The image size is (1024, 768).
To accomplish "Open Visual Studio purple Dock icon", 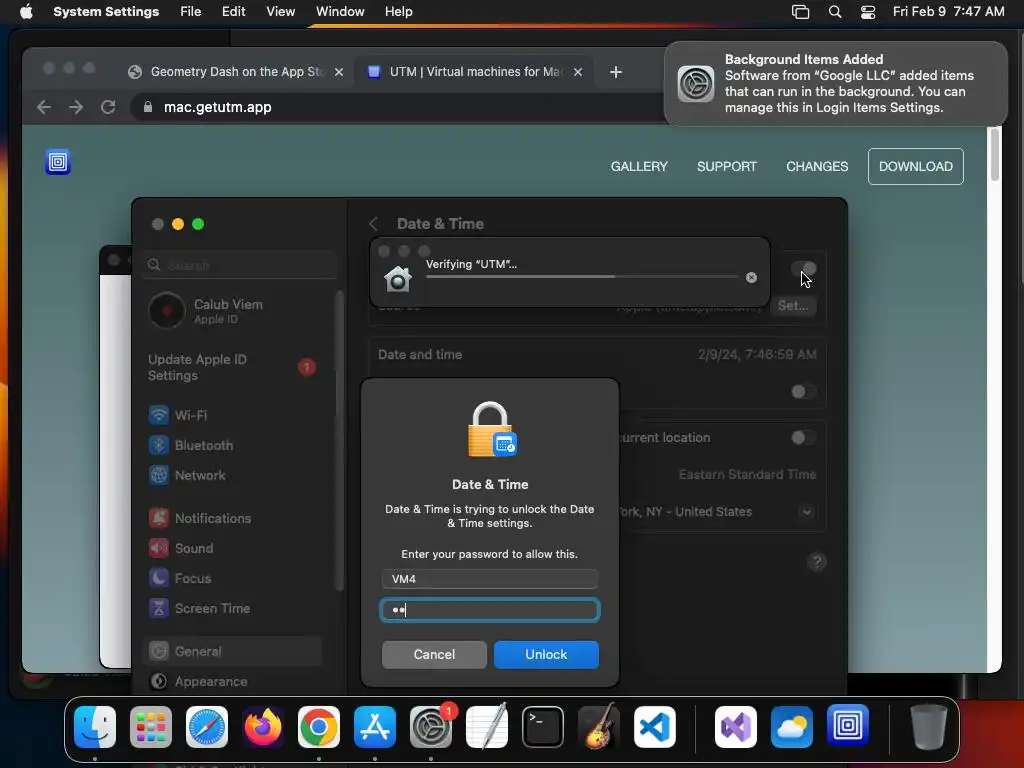I will tap(736, 727).
